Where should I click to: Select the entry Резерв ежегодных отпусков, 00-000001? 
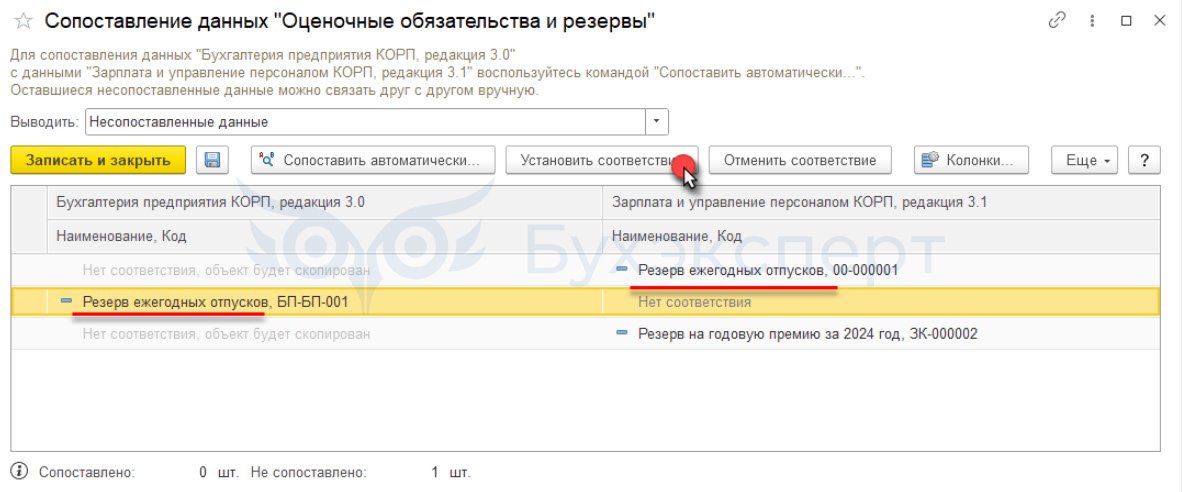pos(768,270)
